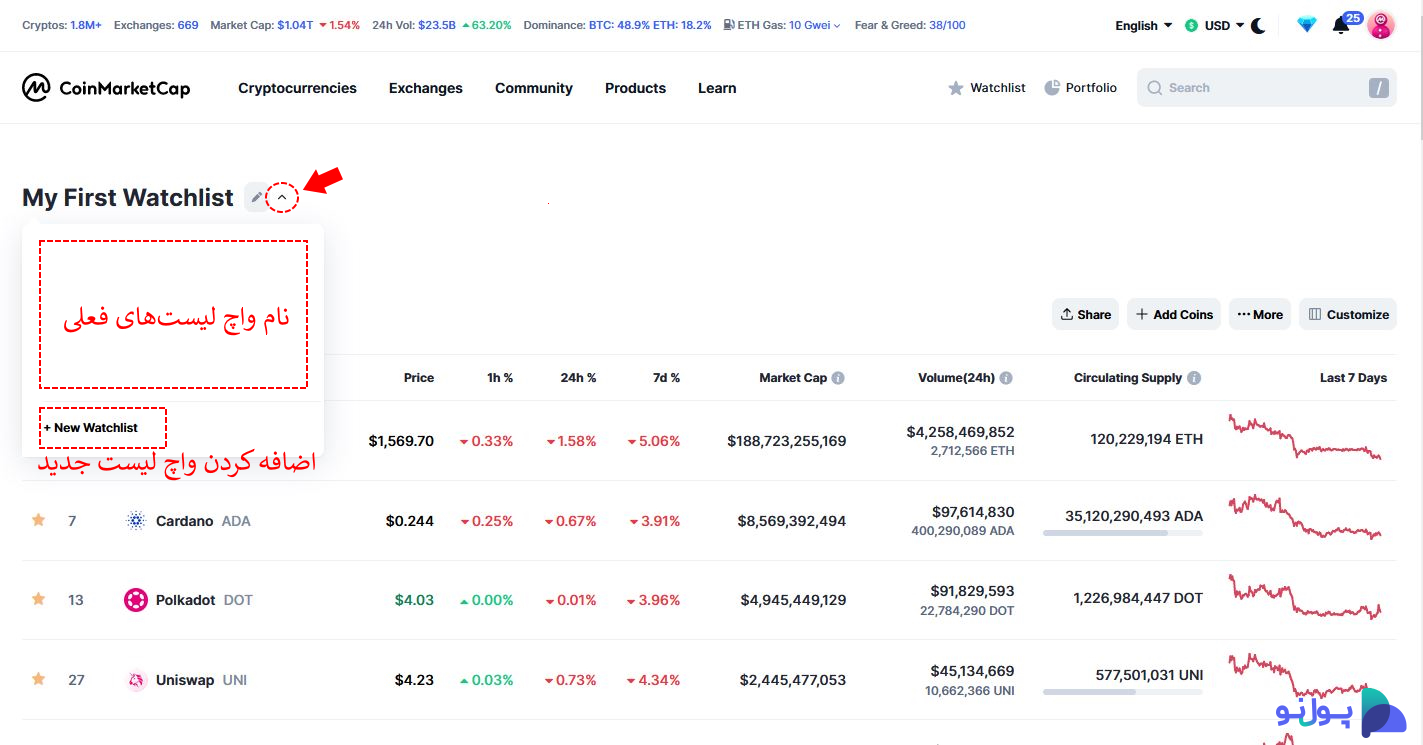Open Learn menu
This screenshot has width=1423, height=745.
point(717,88)
